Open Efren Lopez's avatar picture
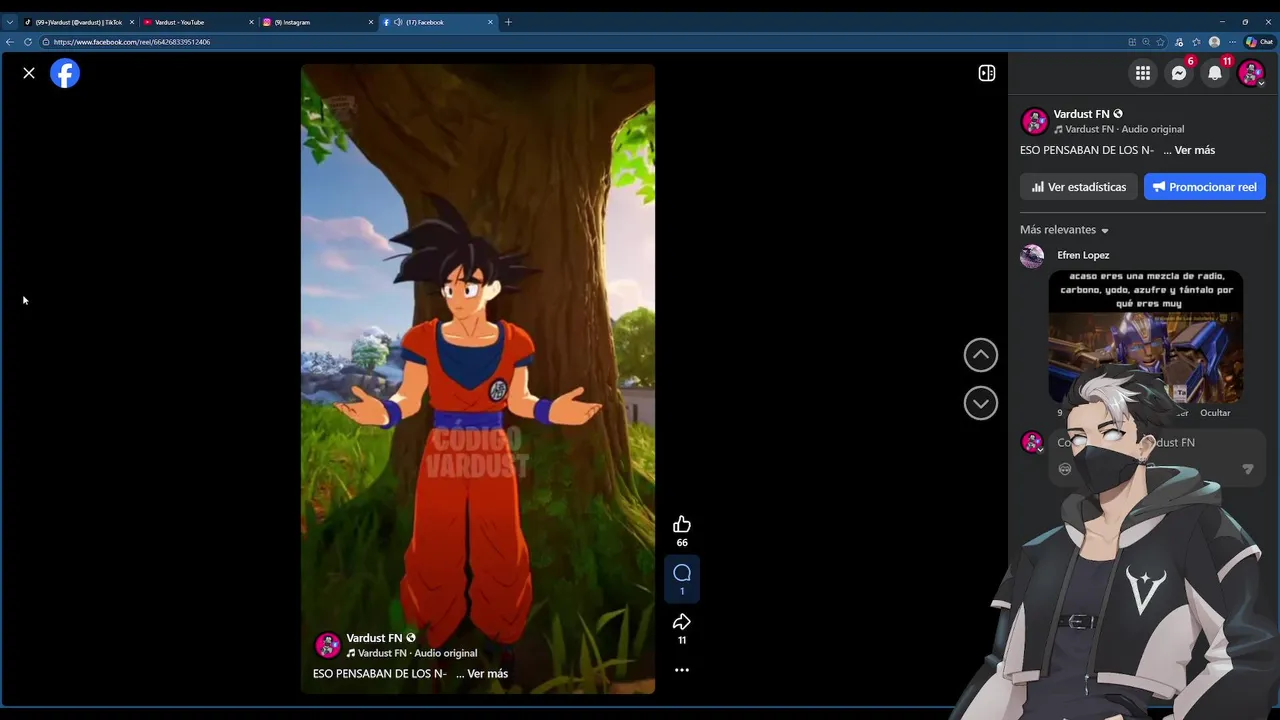1280x720 pixels. click(1032, 257)
